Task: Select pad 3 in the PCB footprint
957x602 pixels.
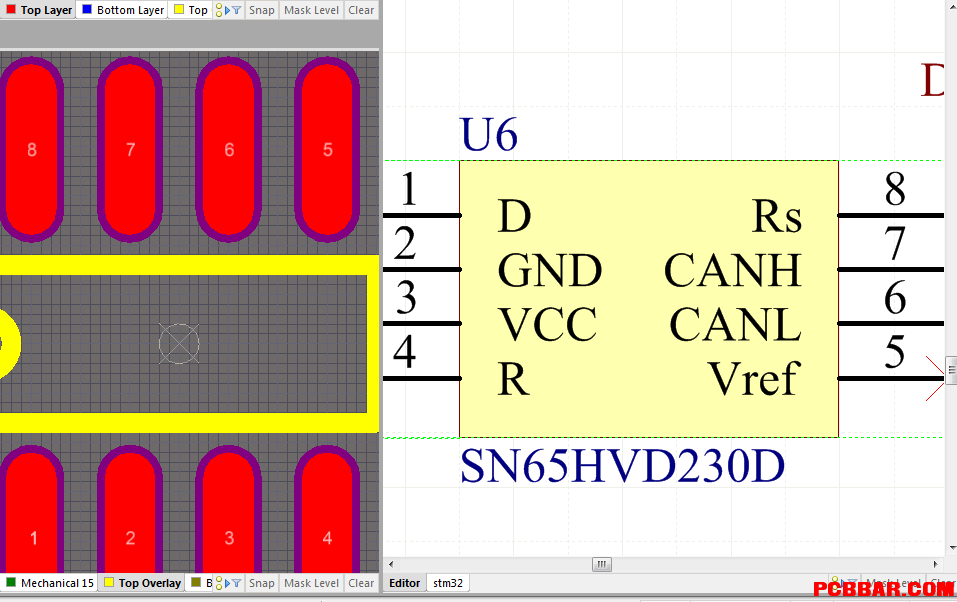Action: click(229, 510)
